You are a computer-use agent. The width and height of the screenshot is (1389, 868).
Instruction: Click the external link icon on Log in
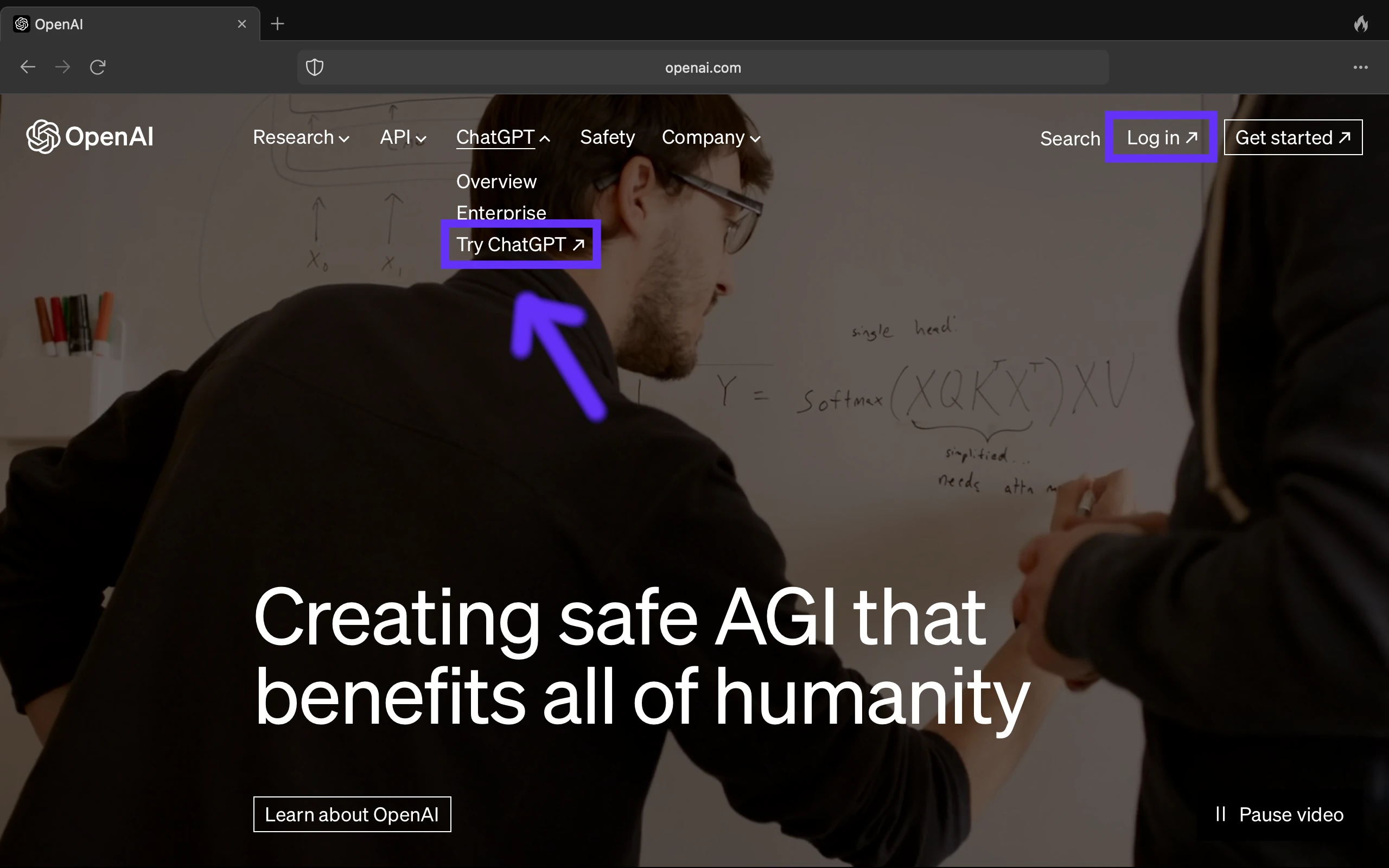(x=1191, y=137)
